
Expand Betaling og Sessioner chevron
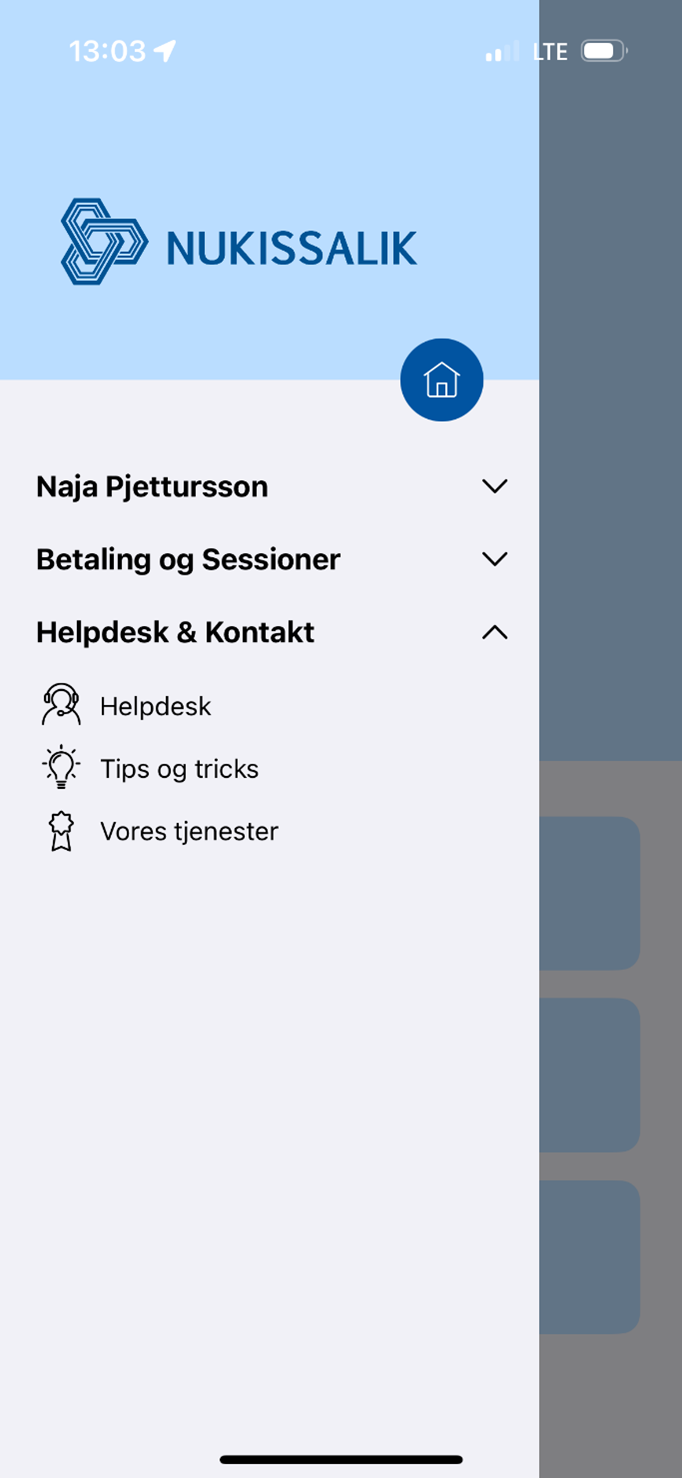point(495,559)
